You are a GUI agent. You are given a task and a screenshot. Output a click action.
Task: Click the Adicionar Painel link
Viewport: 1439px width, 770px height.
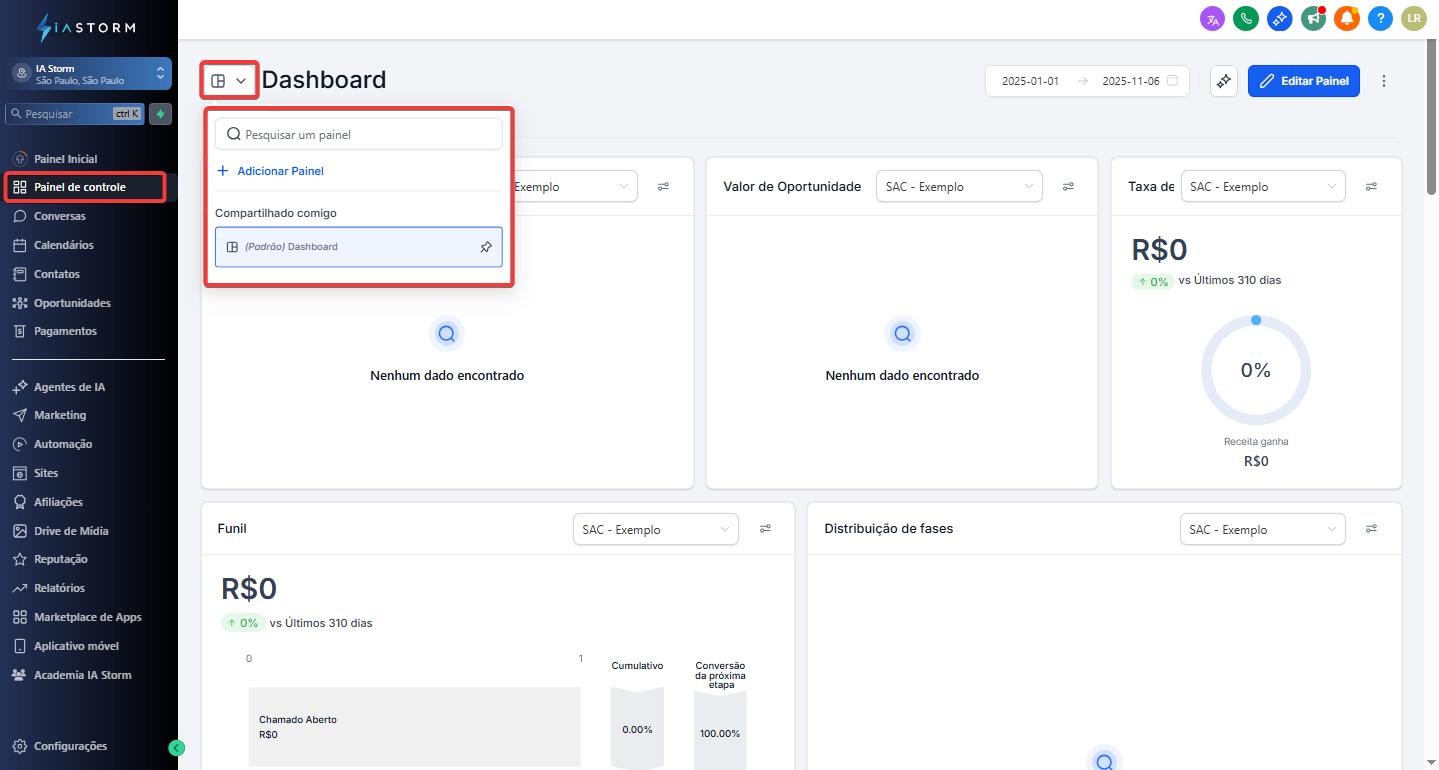pyautogui.click(x=280, y=171)
